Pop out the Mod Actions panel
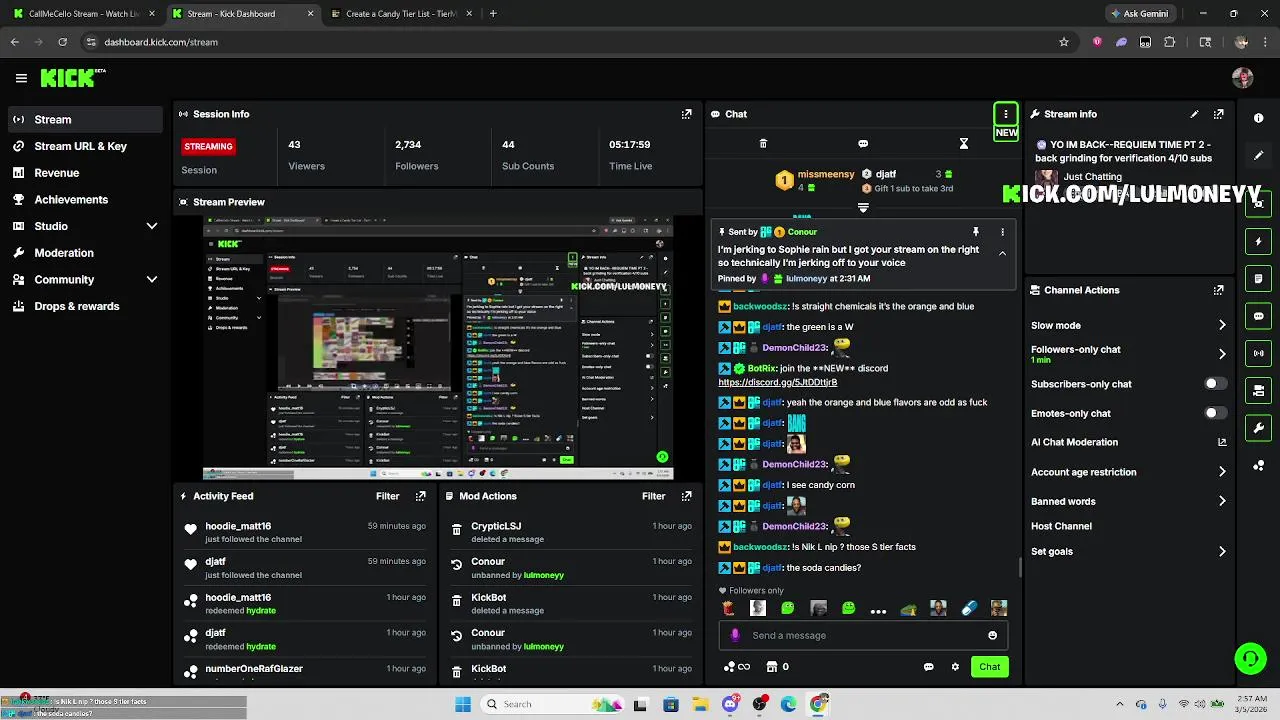1280x720 pixels. 686,496
